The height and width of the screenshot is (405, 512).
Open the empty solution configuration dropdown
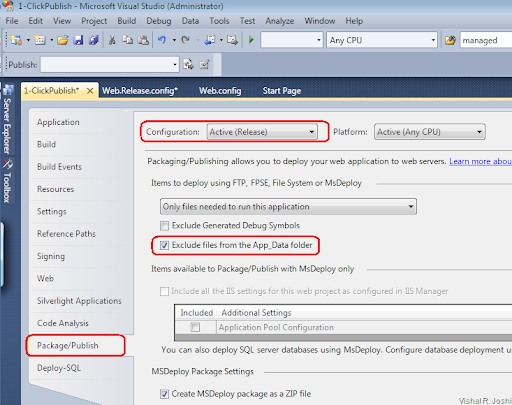click(x=292, y=40)
